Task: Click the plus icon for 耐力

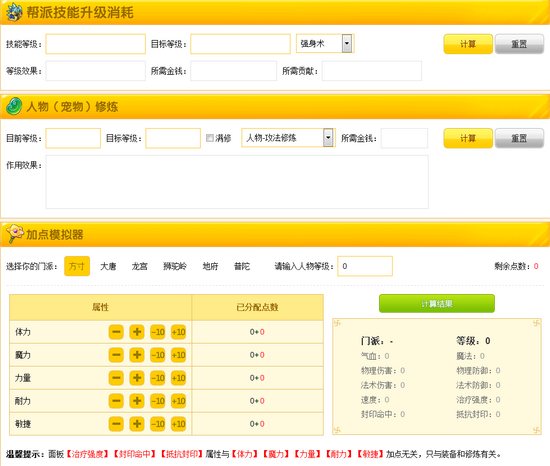Action: pyautogui.click(x=137, y=401)
